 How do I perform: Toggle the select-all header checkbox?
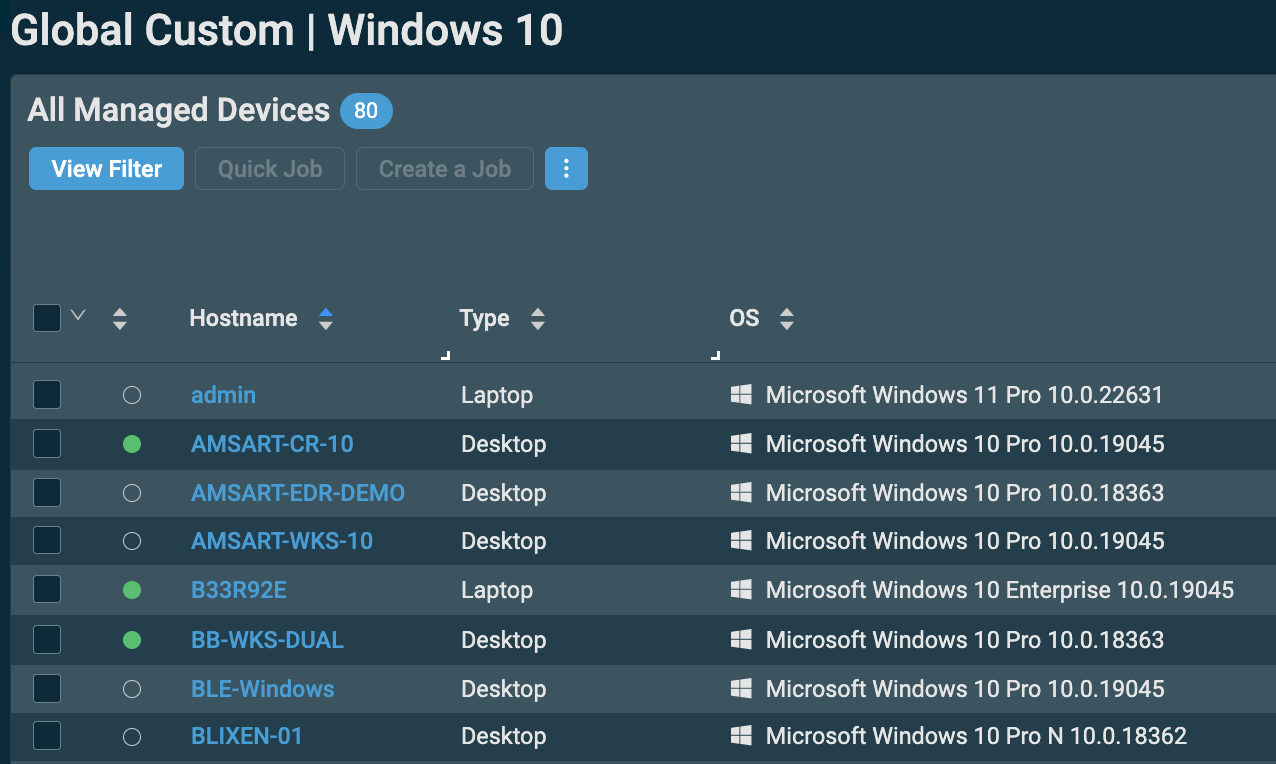click(x=47, y=318)
